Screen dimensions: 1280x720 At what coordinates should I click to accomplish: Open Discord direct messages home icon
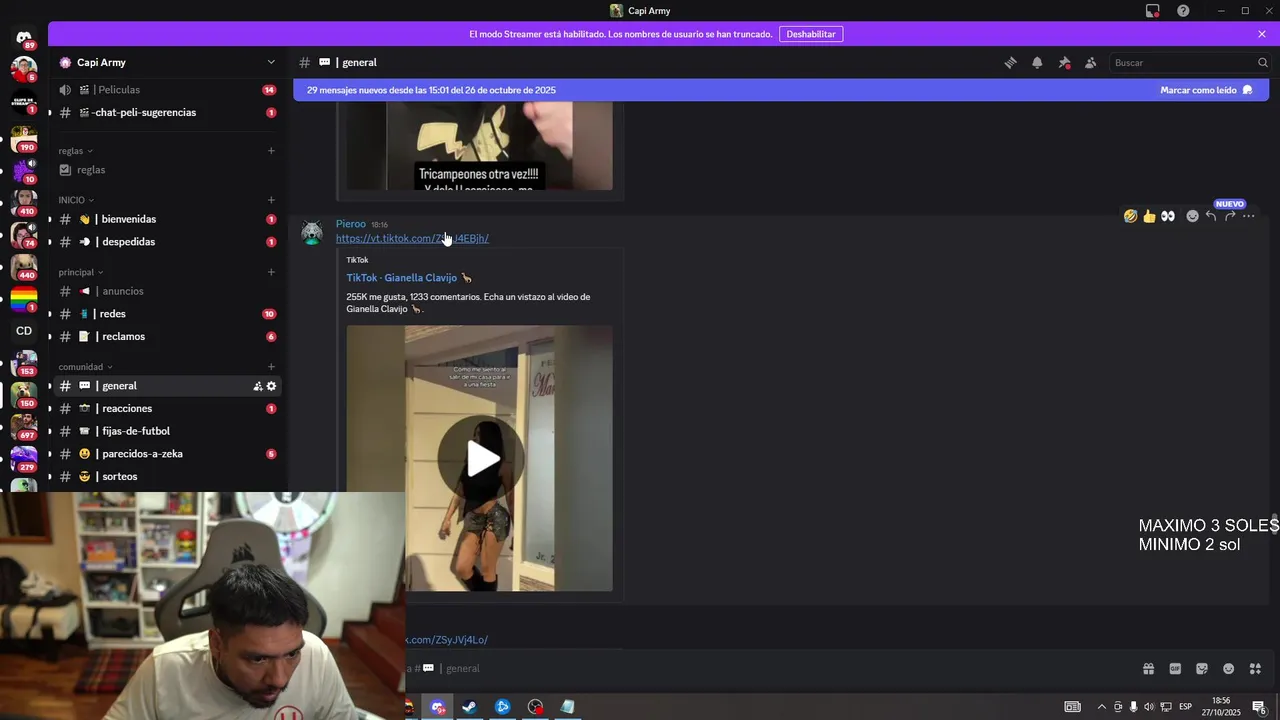pyautogui.click(x=24, y=38)
